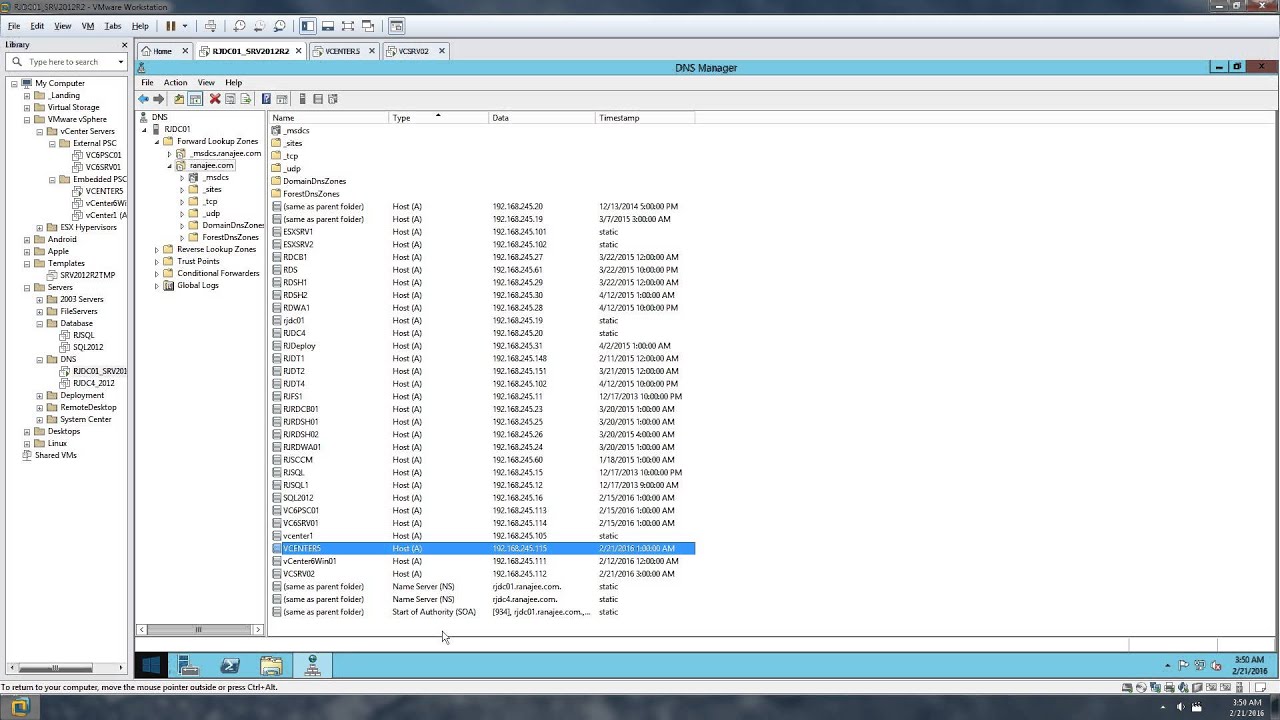Select Conditional Forwarders in the DNS tree
Screen dimensions: 1280x720
coord(218,273)
